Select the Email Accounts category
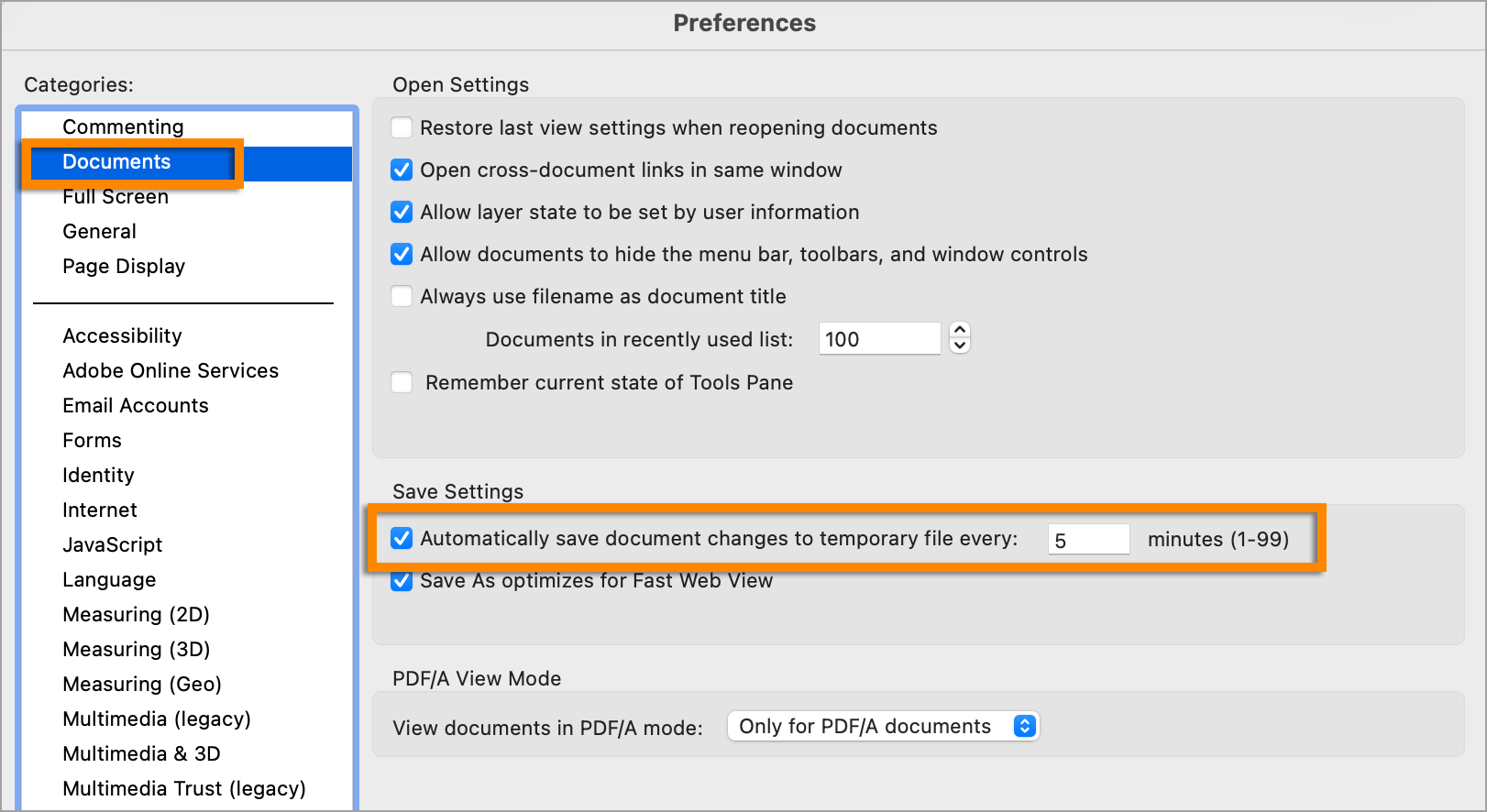This screenshot has width=1487, height=812. [136, 405]
